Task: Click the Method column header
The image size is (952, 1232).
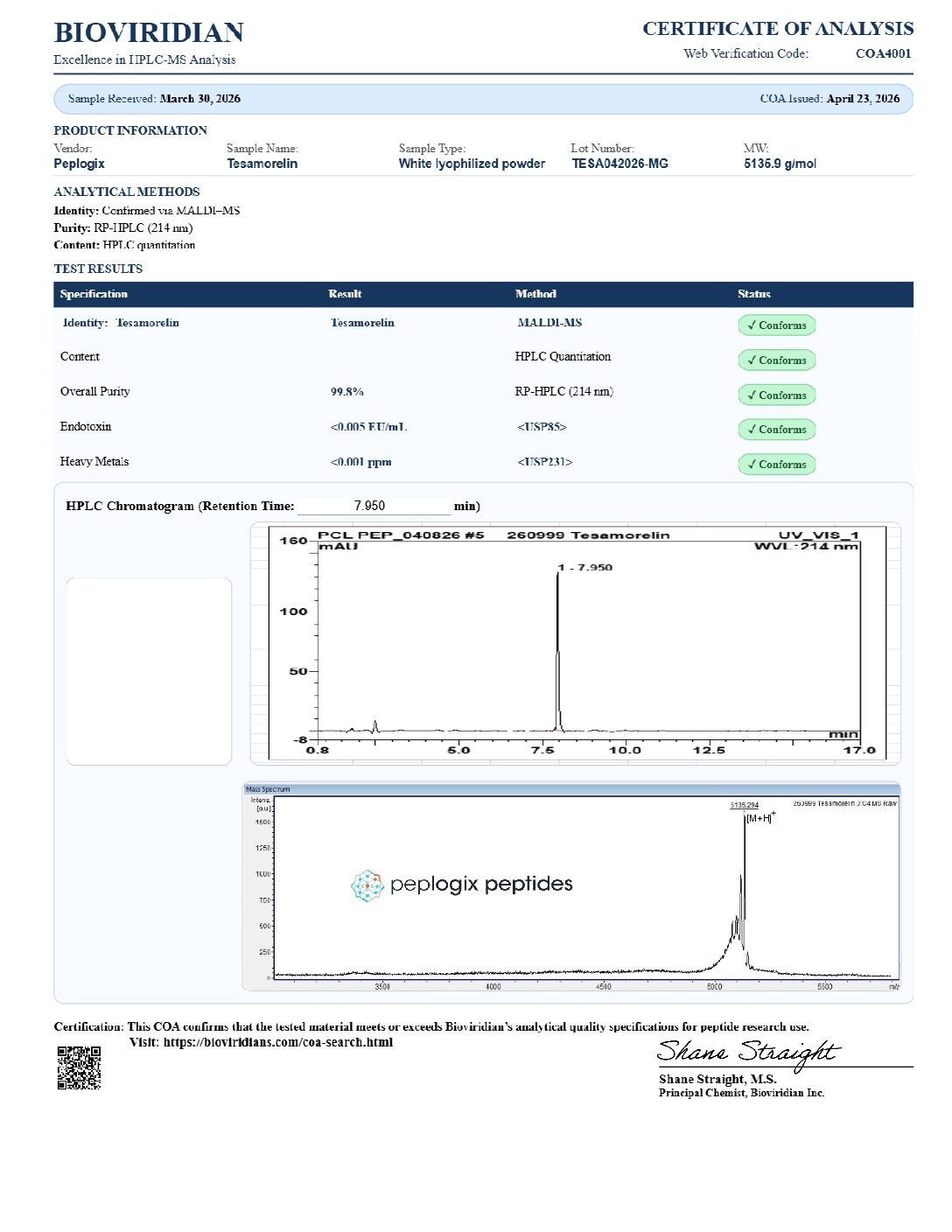Action: click(x=535, y=294)
